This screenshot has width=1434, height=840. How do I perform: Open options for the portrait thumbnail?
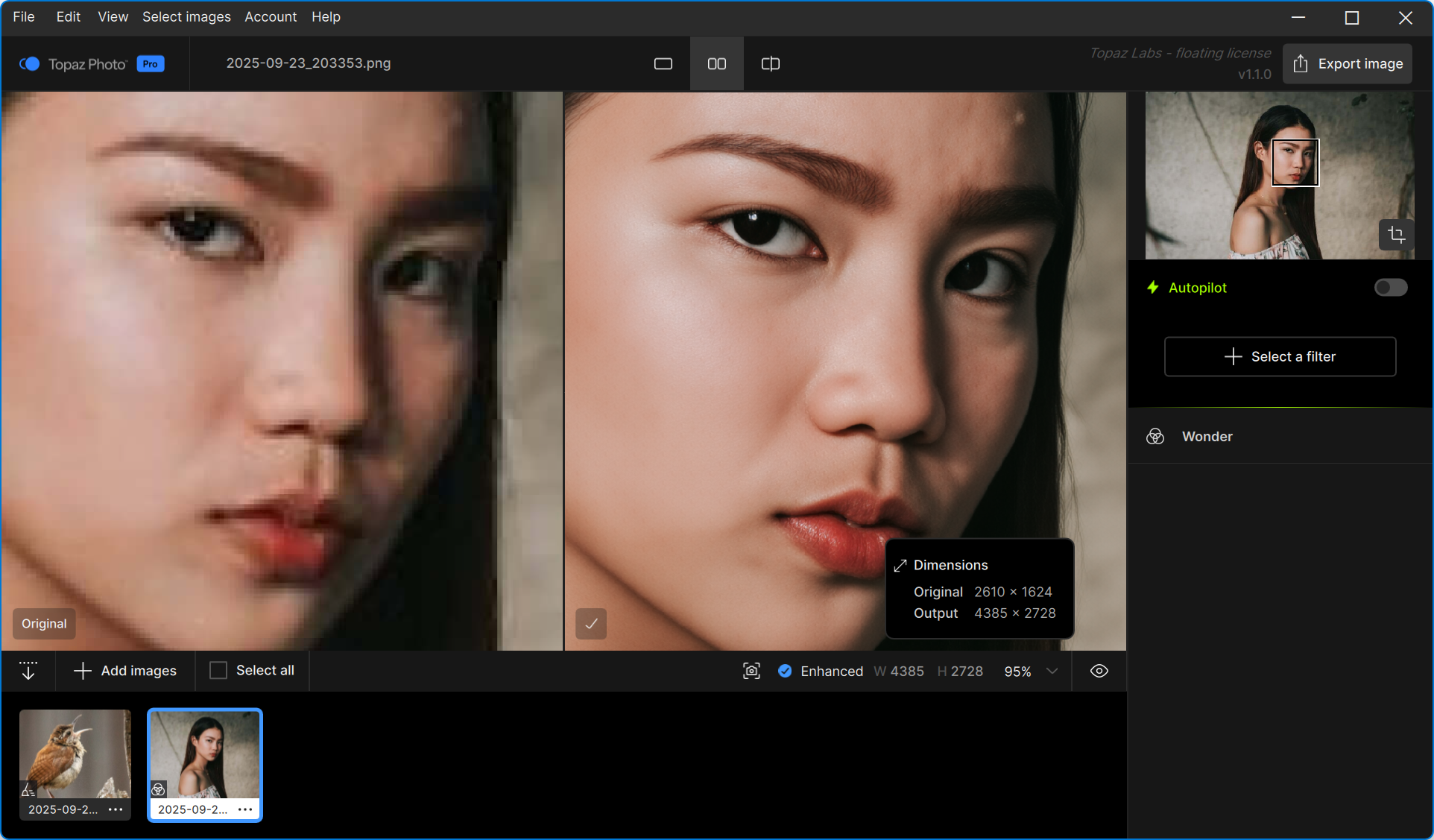[x=245, y=809]
